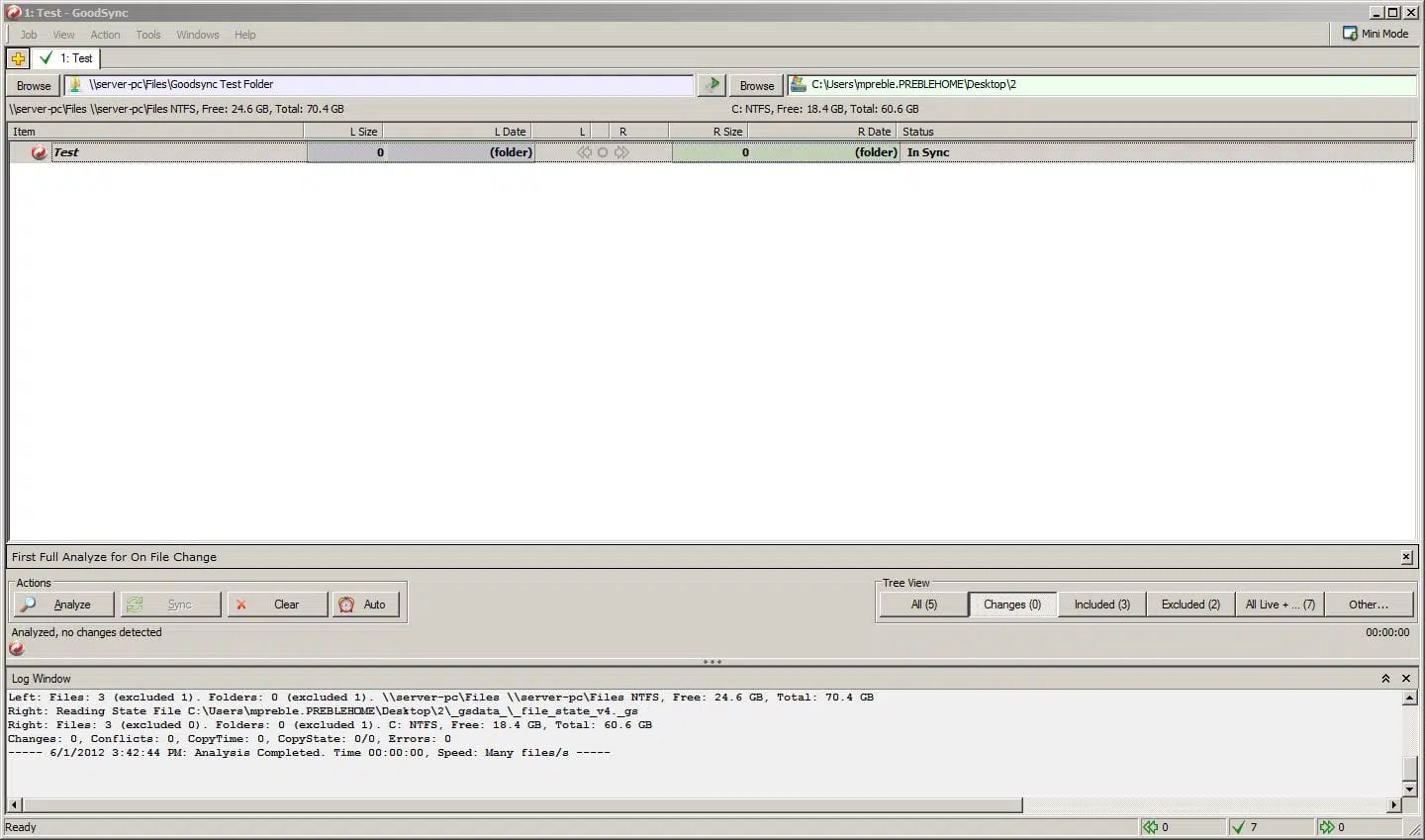Image resolution: width=1425 pixels, height=840 pixels.
Task: Click the R Size column header
Action: coord(709,132)
